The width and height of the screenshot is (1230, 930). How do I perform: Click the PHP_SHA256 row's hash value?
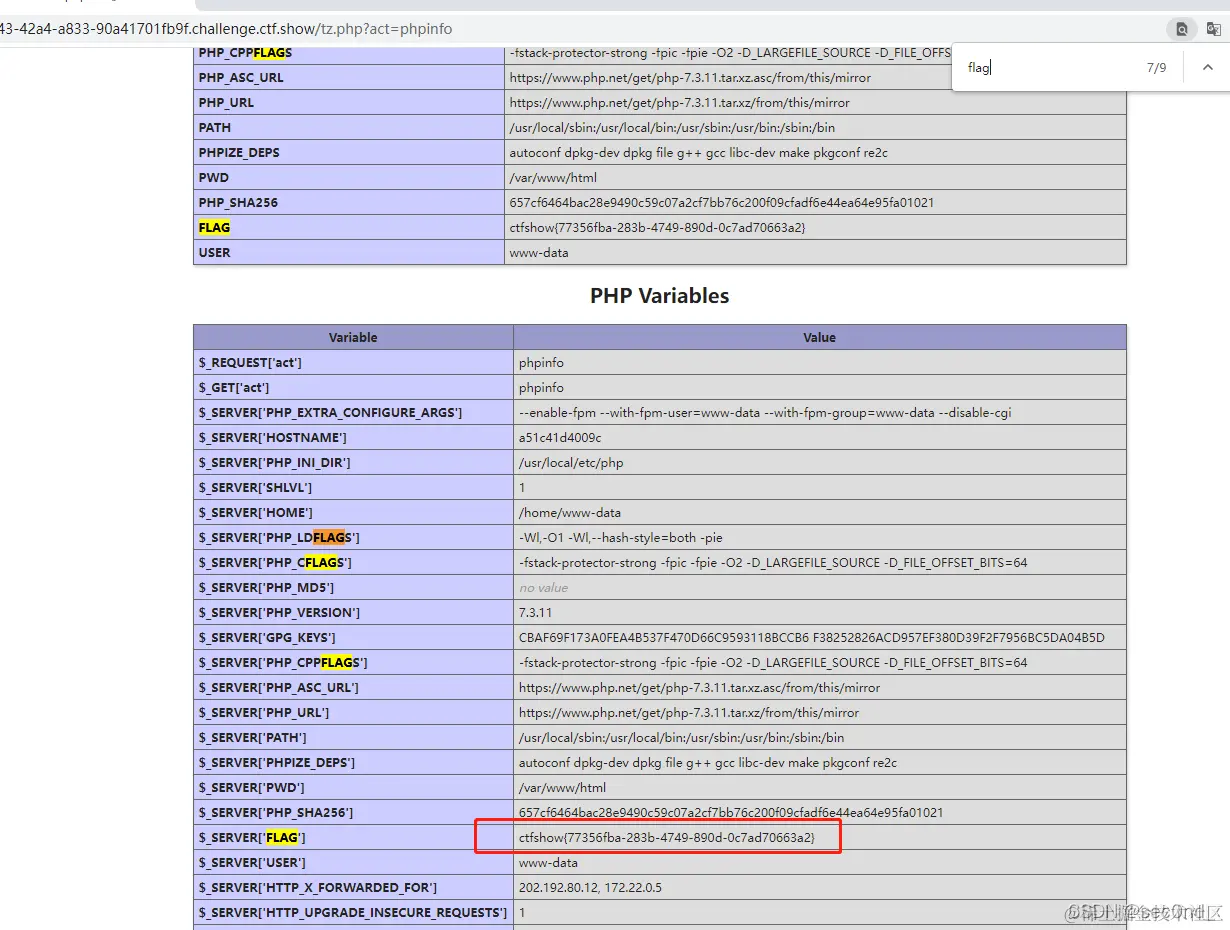(721, 202)
